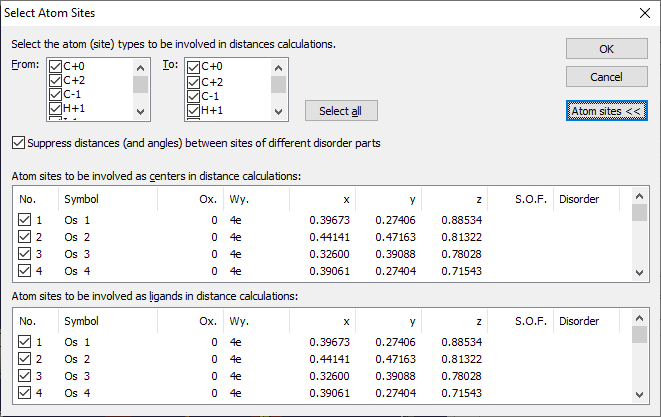The height and width of the screenshot is (417, 661).
Task: Sort ligands table by S.O.F. column header
Action: [x=530, y=321]
